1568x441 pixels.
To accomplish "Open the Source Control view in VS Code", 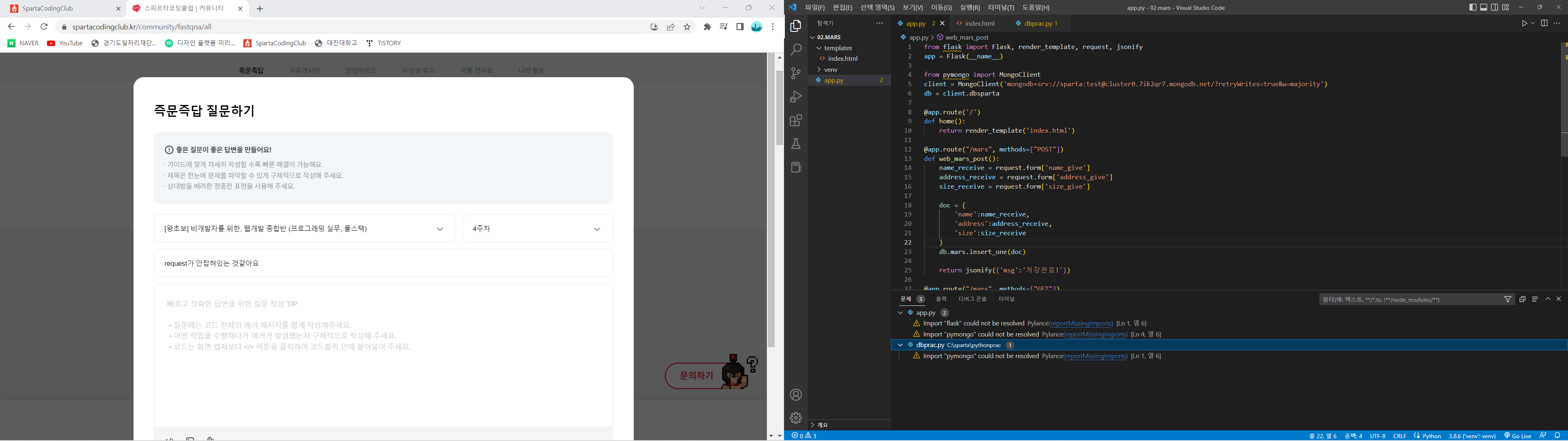I will pyautogui.click(x=795, y=73).
